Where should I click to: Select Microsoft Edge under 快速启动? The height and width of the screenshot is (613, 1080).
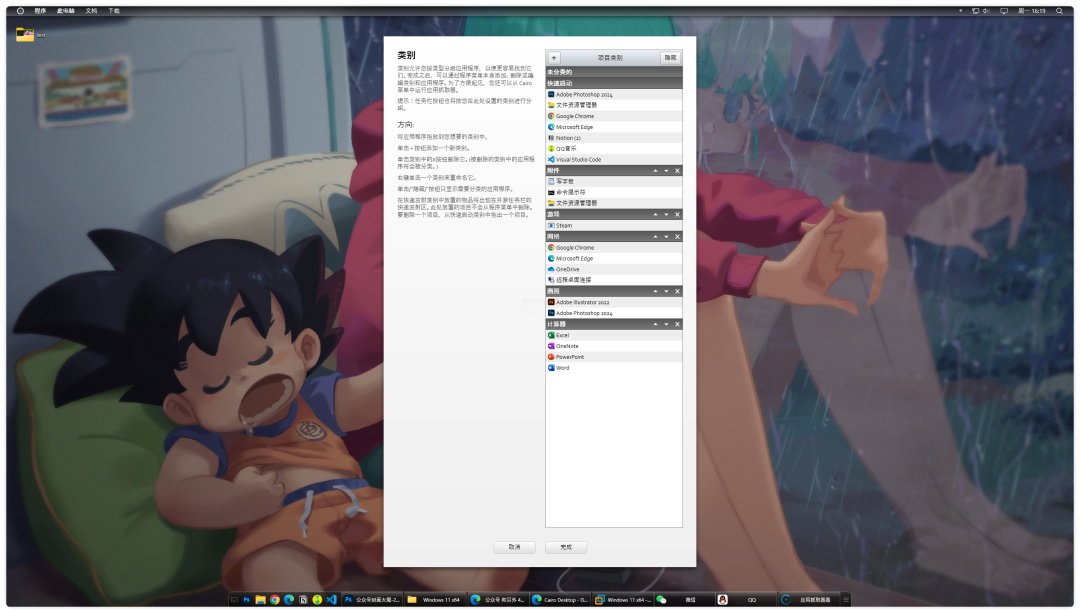[614, 127]
